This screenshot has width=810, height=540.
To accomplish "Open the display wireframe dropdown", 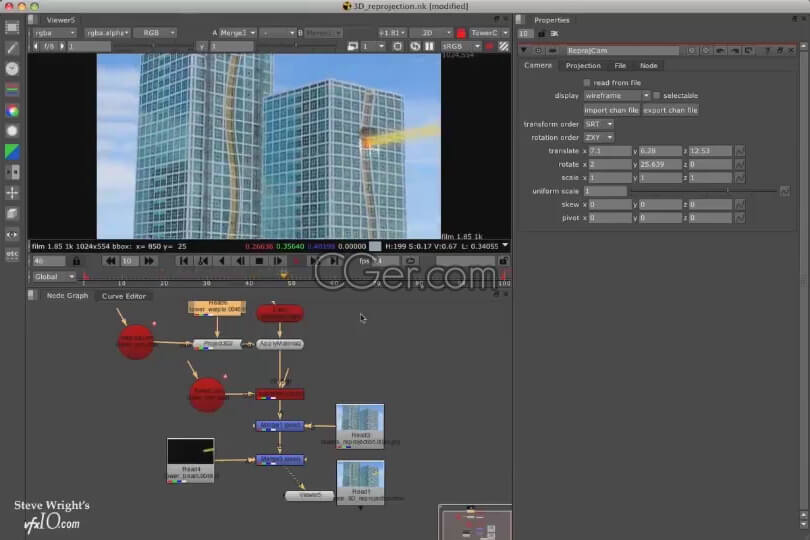I will click(616, 96).
